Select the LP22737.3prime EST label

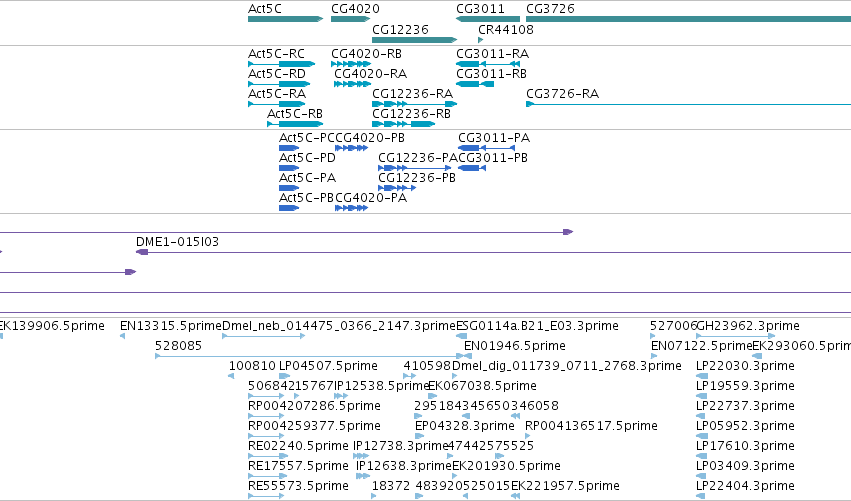pyautogui.click(x=745, y=407)
